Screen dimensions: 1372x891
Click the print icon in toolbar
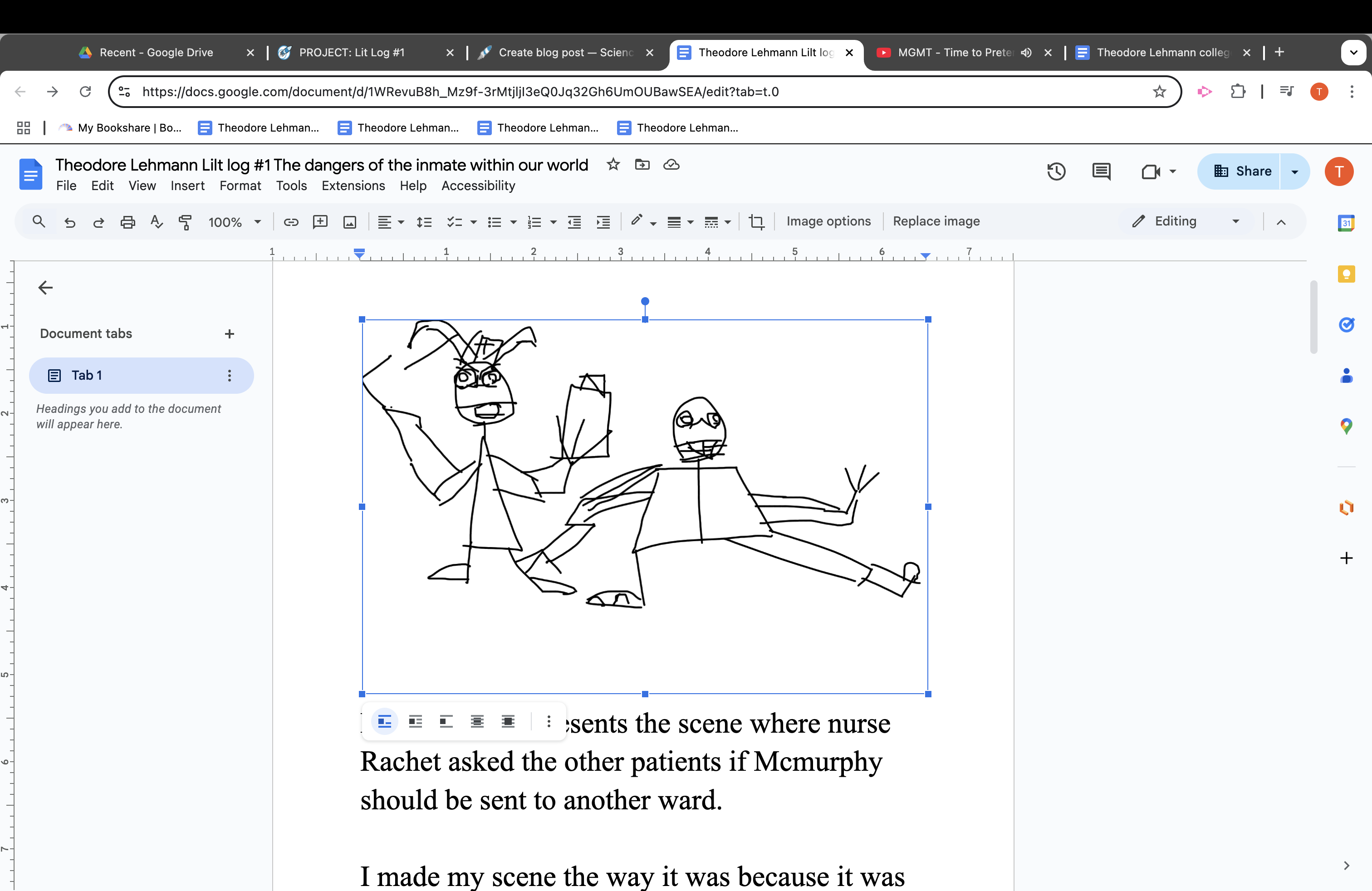pyautogui.click(x=127, y=222)
